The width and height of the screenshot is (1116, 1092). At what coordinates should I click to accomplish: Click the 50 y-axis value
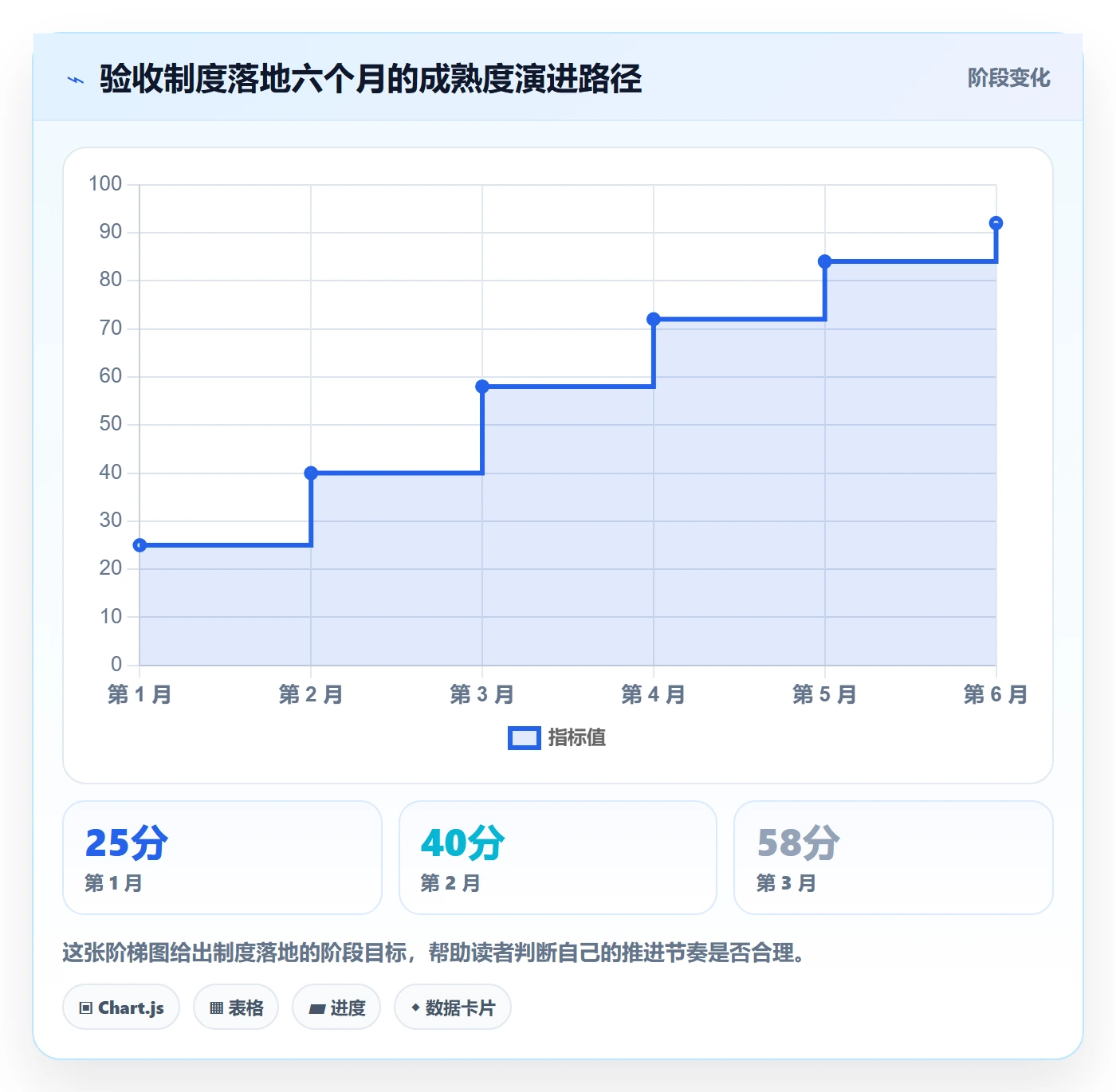[x=111, y=424]
